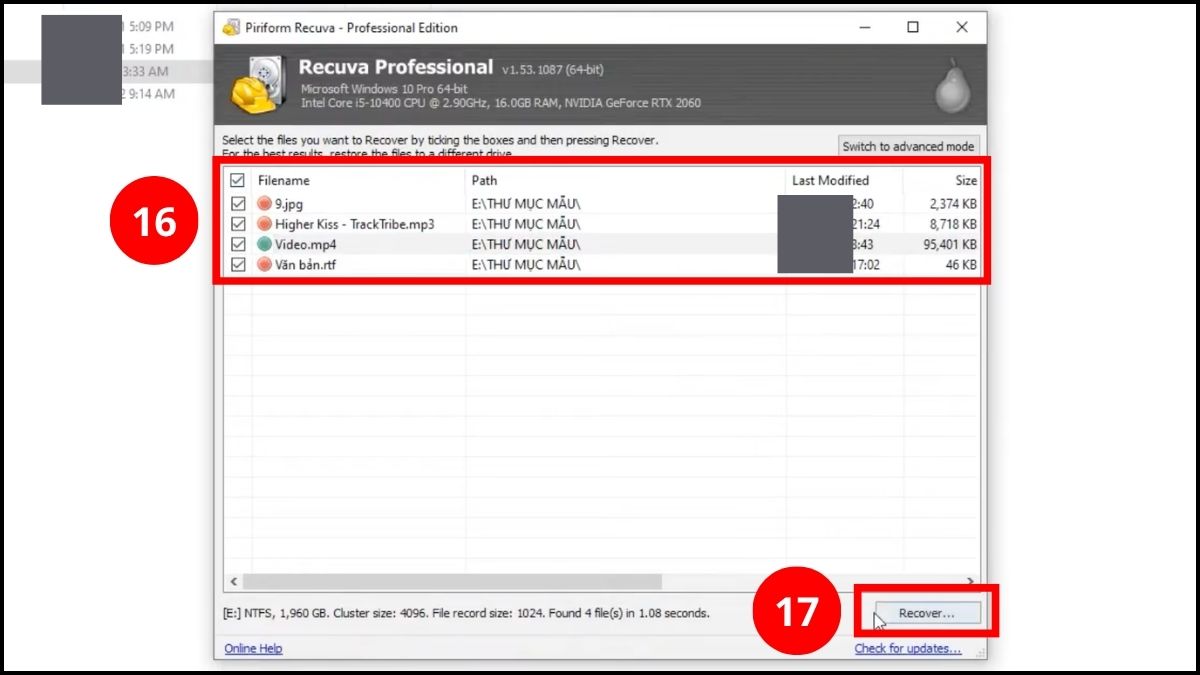Untick the checkbox for Video.mp4
This screenshot has width=1200, height=675.
point(238,244)
